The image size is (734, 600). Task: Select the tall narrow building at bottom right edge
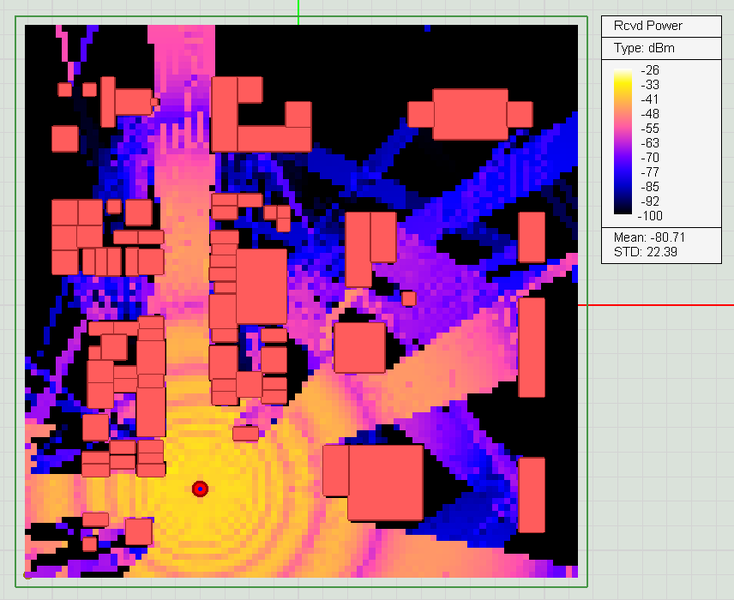pos(532,495)
